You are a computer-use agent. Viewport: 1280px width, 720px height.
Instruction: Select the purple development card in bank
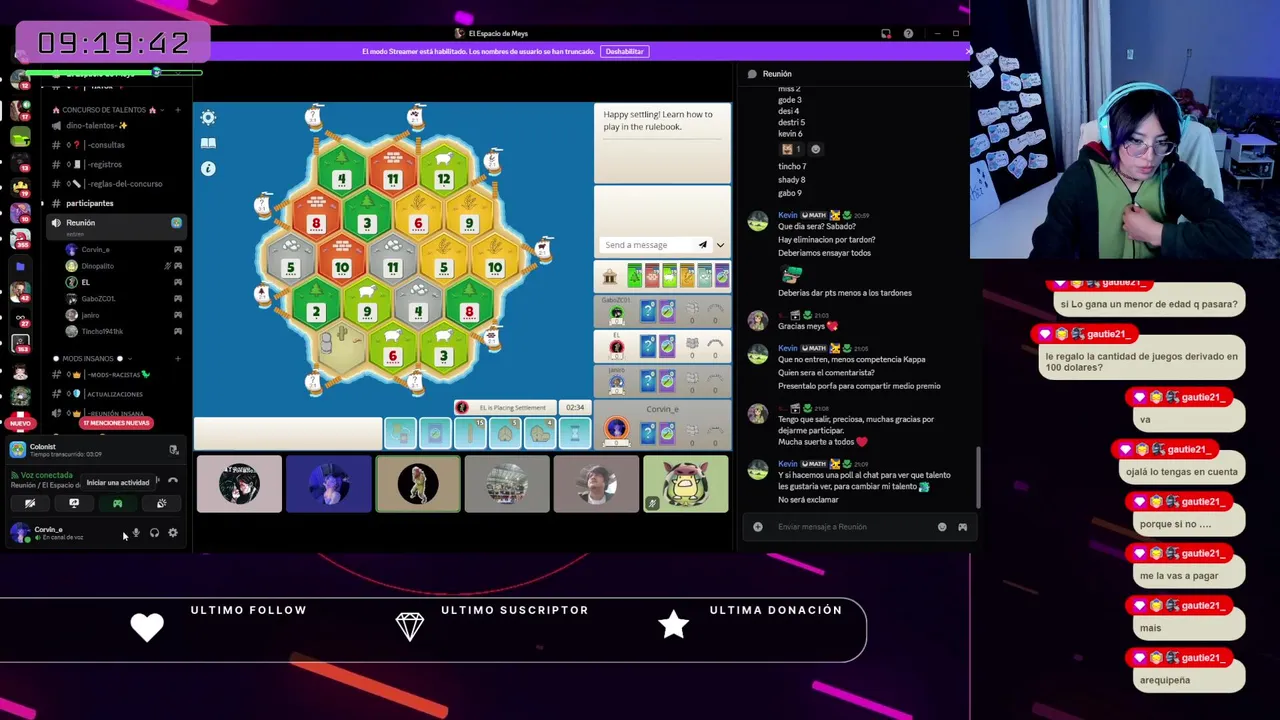(x=722, y=275)
